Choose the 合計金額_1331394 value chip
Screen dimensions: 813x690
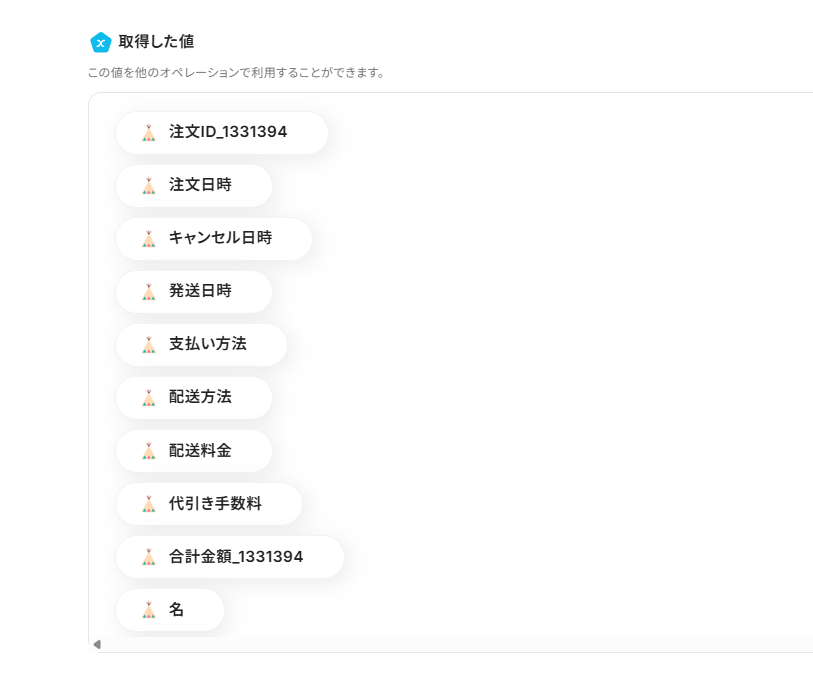(x=235, y=557)
